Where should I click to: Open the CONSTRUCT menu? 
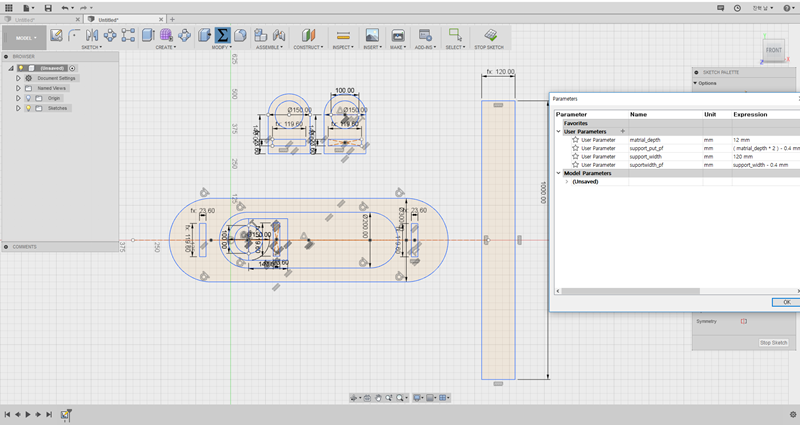(307, 47)
